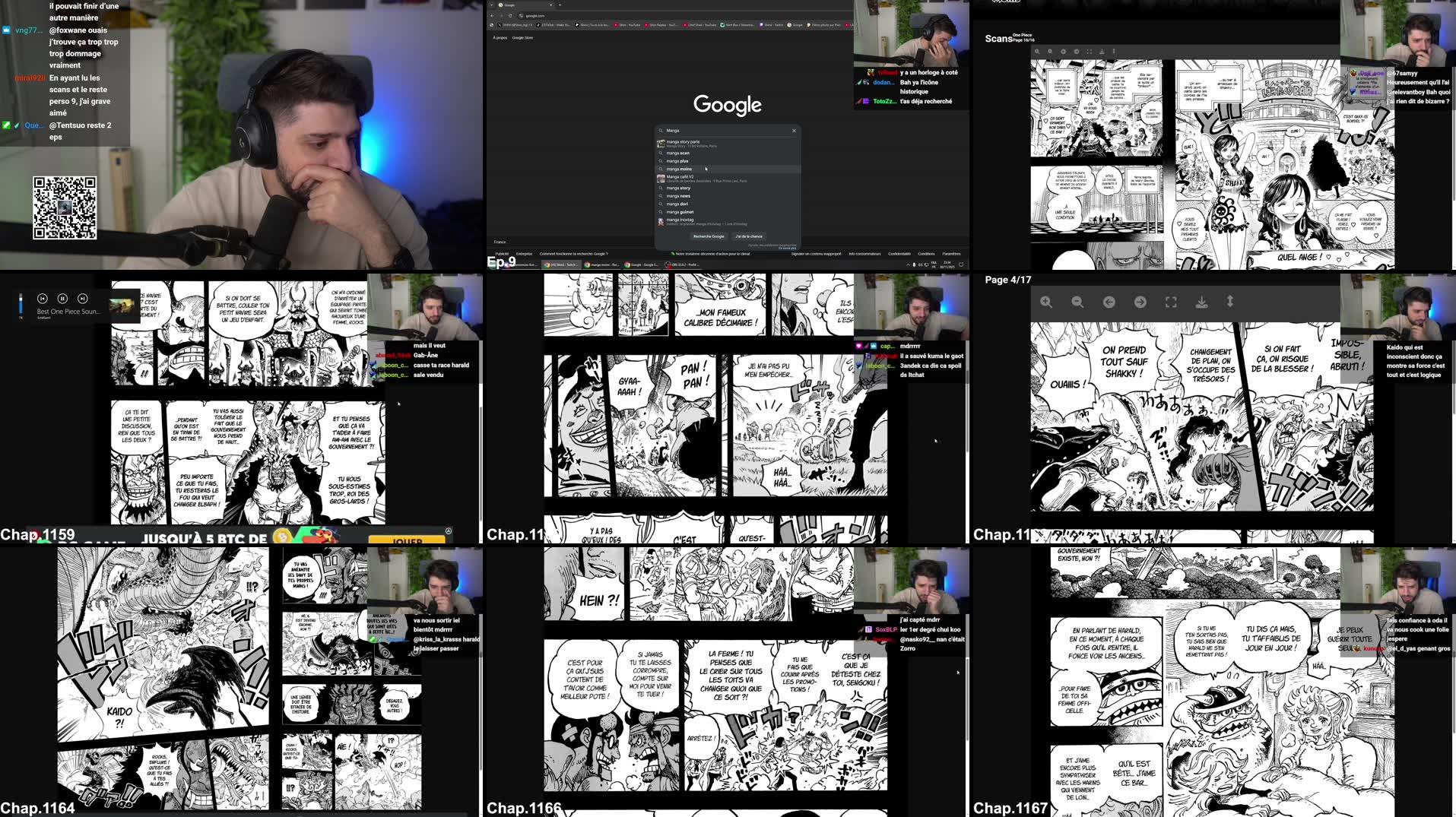Adjust the blue volume slider on media overlay
1456x817 pixels.
pos(21,303)
